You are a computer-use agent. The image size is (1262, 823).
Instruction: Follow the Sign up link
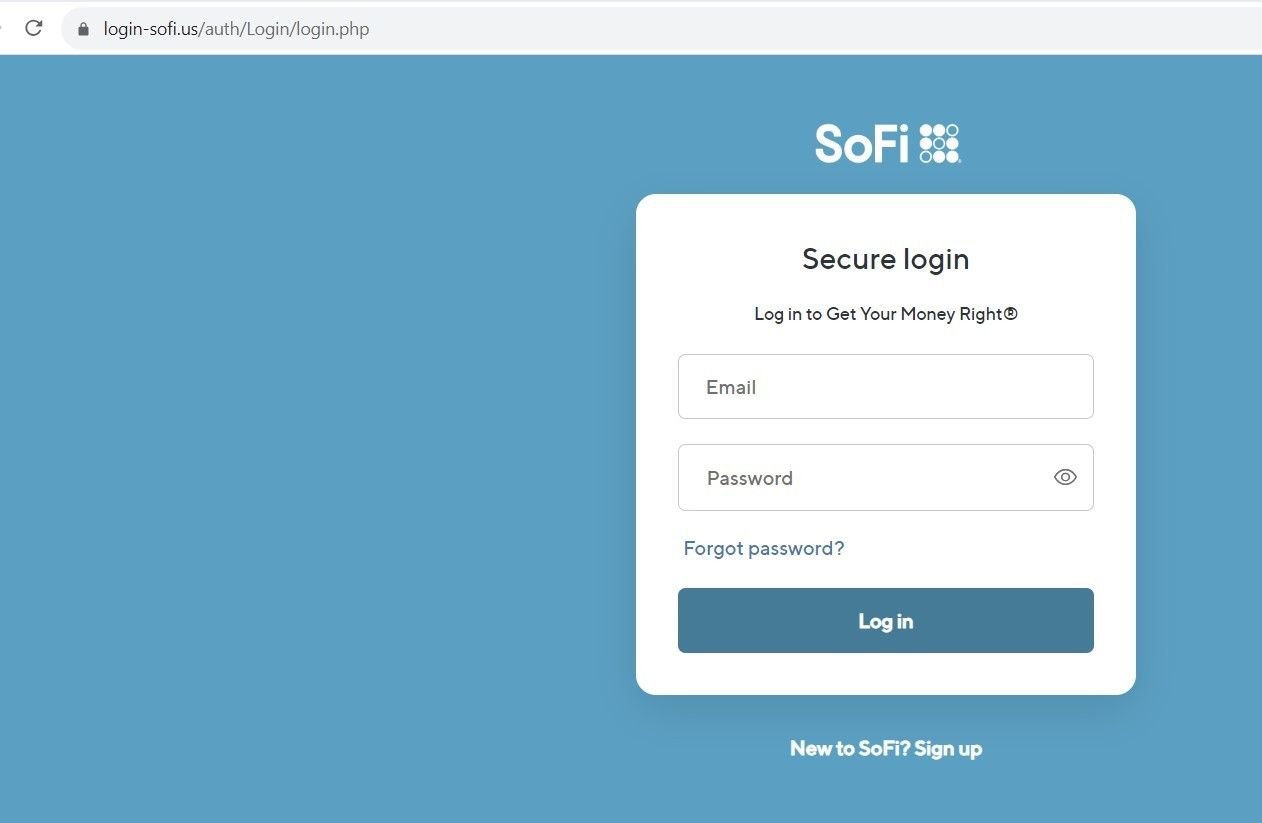click(x=948, y=748)
